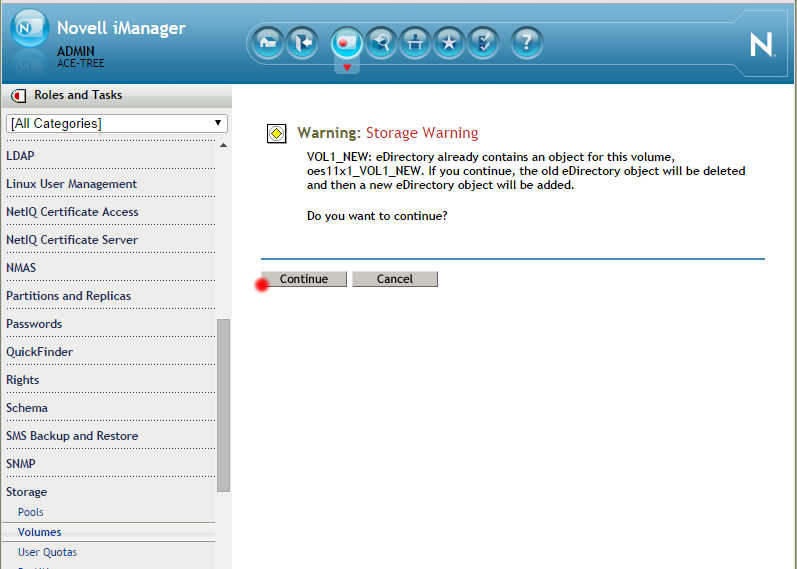Click the Novell N logo at top right

coord(761,45)
